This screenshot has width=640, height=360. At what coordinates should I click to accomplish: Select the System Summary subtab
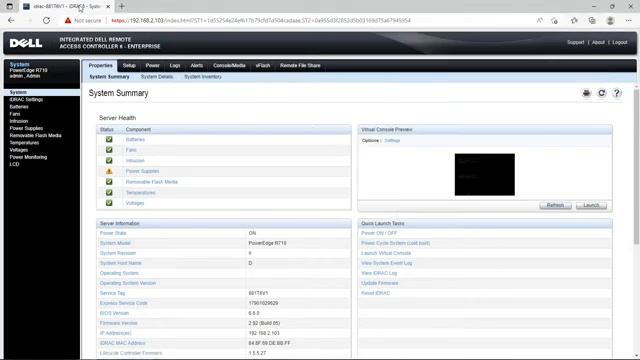coord(109,77)
